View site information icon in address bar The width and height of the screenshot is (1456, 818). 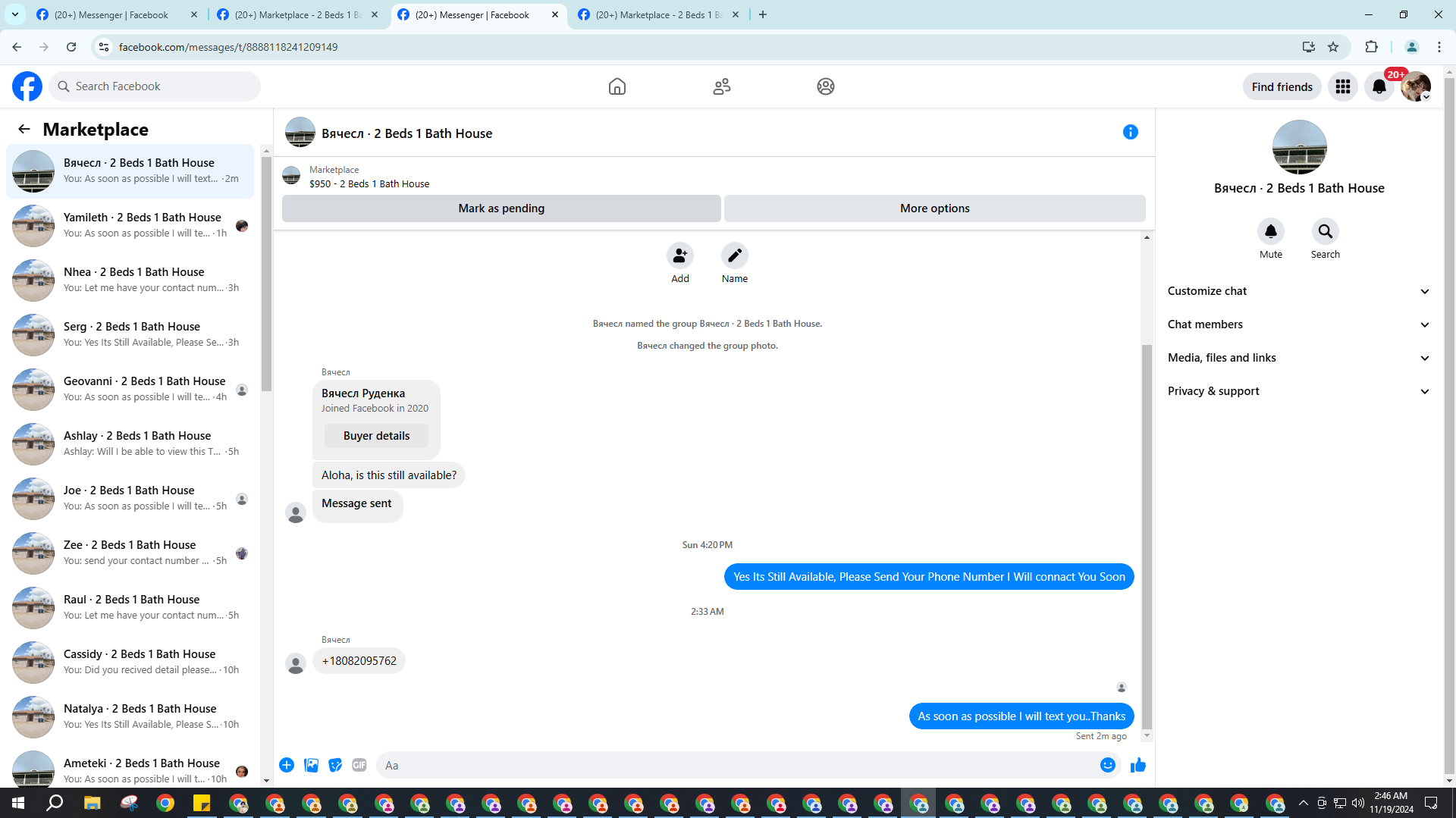104,47
